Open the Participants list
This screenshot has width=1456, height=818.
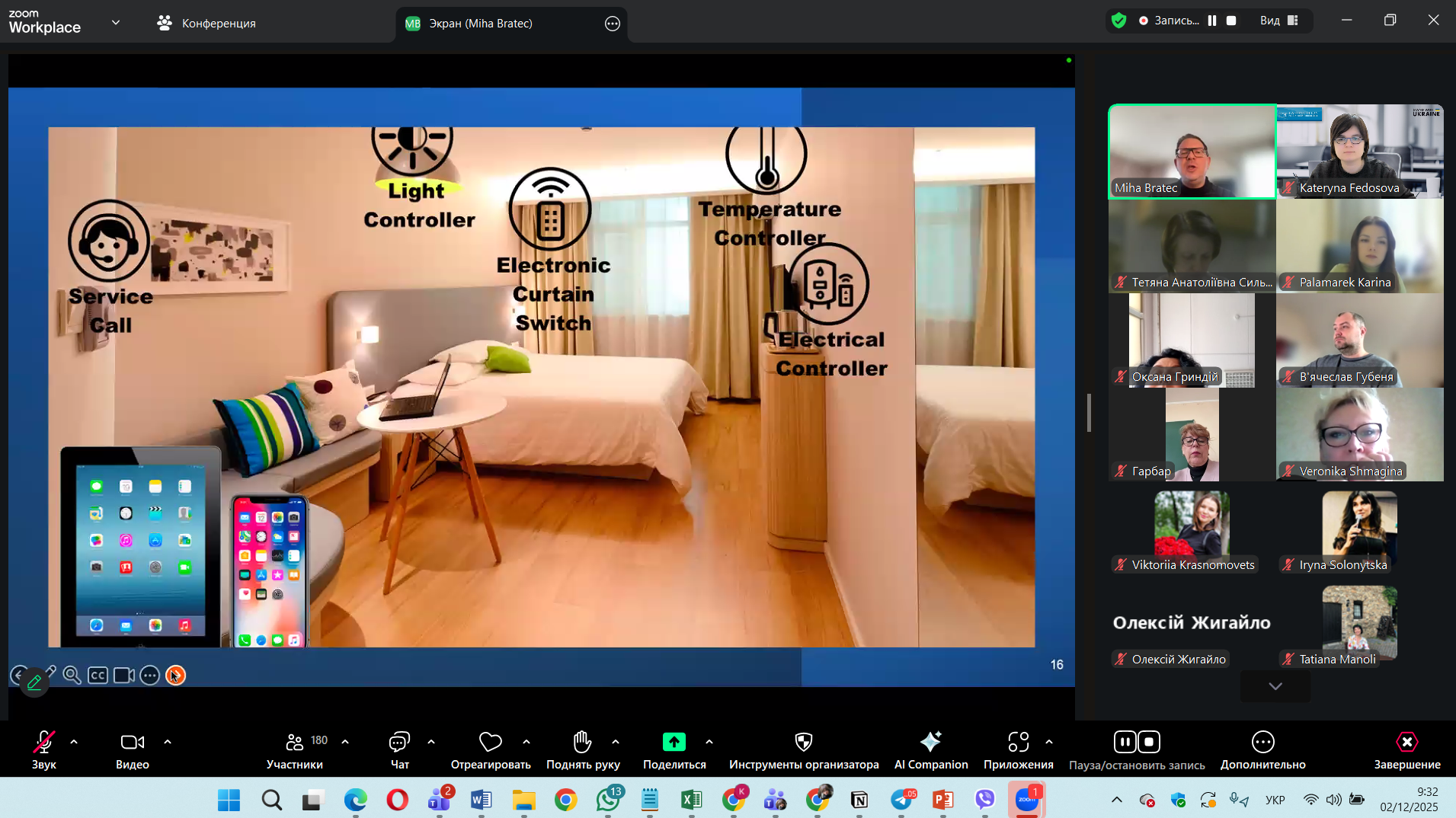click(295, 742)
